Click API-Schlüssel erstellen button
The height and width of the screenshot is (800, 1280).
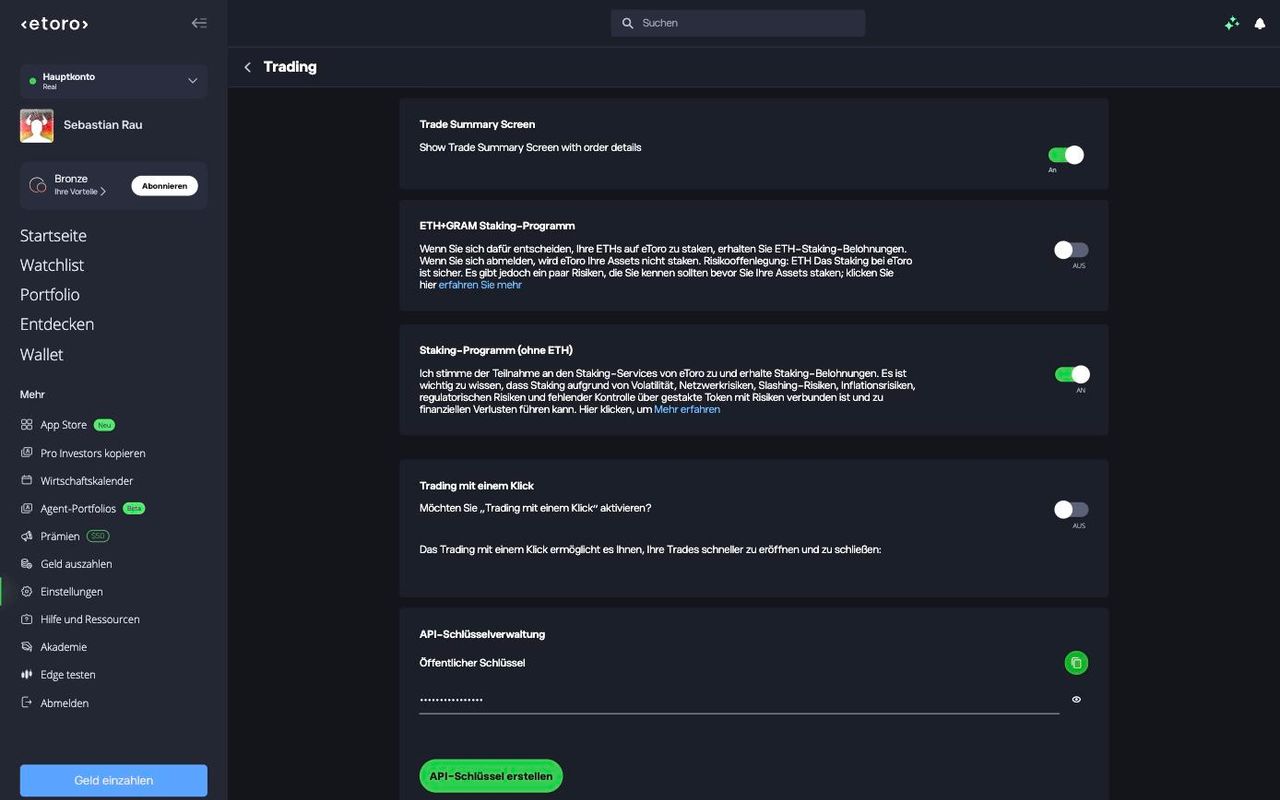coord(491,776)
